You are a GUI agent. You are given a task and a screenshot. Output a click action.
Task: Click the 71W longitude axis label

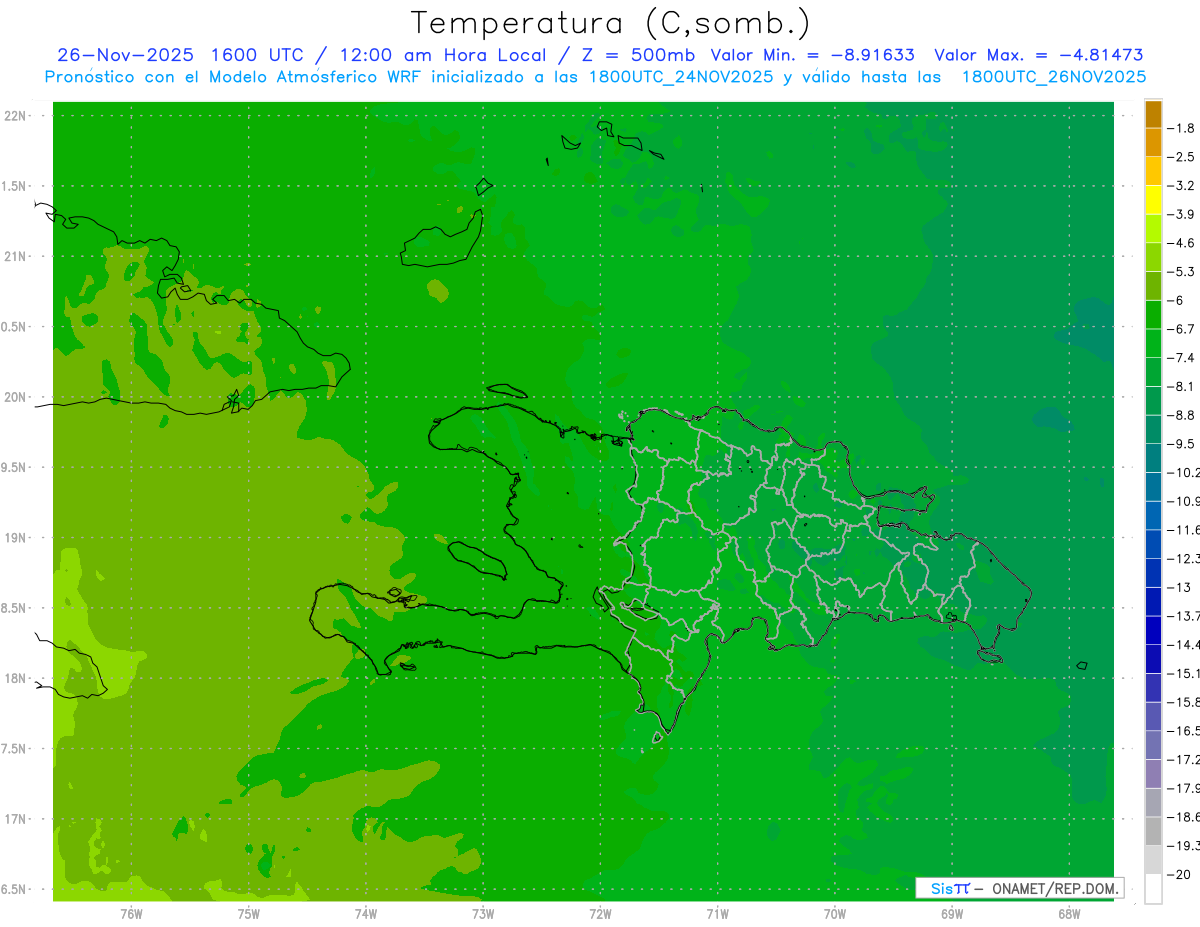717,913
